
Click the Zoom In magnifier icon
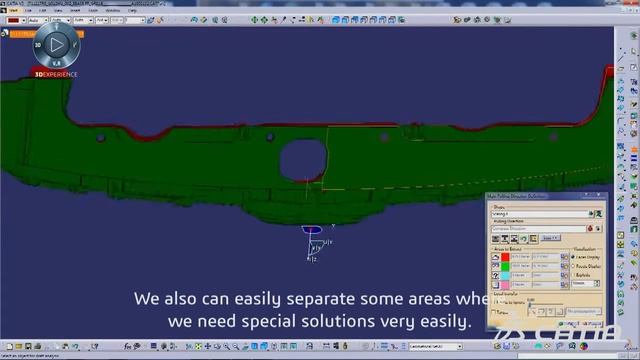pyautogui.click(x=227, y=347)
